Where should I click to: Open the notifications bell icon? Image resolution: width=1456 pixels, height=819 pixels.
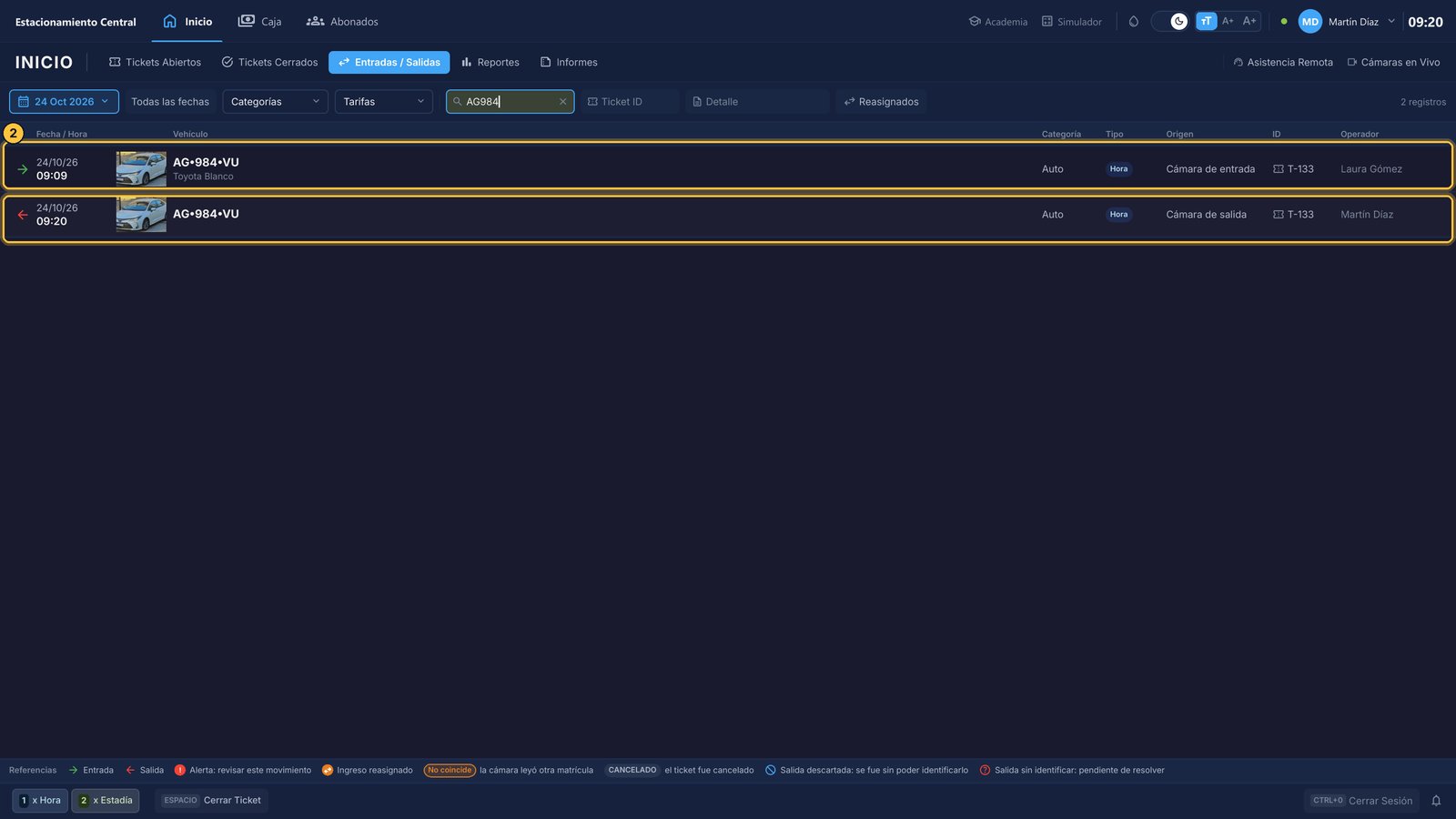pyautogui.click(x=1436, y=801)
